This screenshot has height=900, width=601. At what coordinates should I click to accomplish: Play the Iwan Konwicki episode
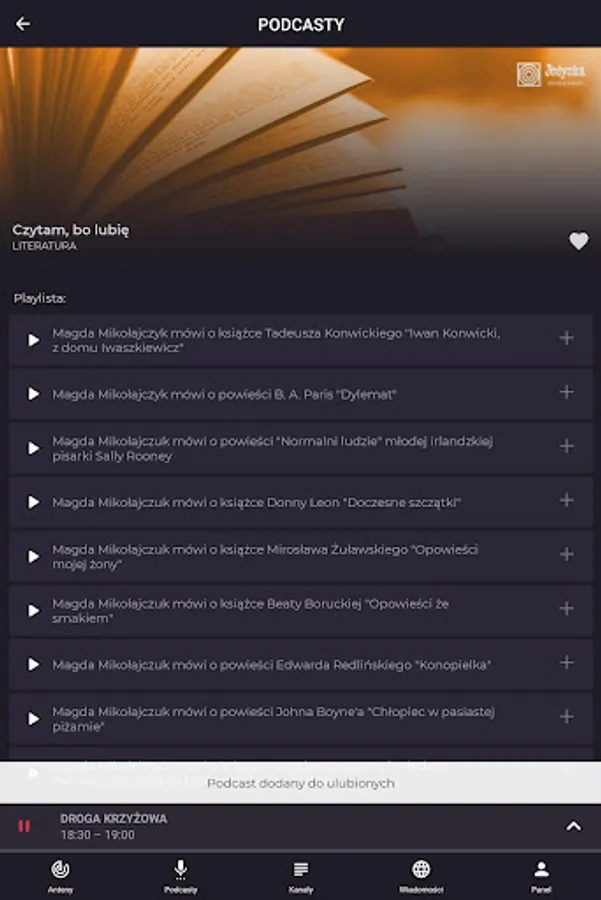pyautogui.click(x=34, y=340)
